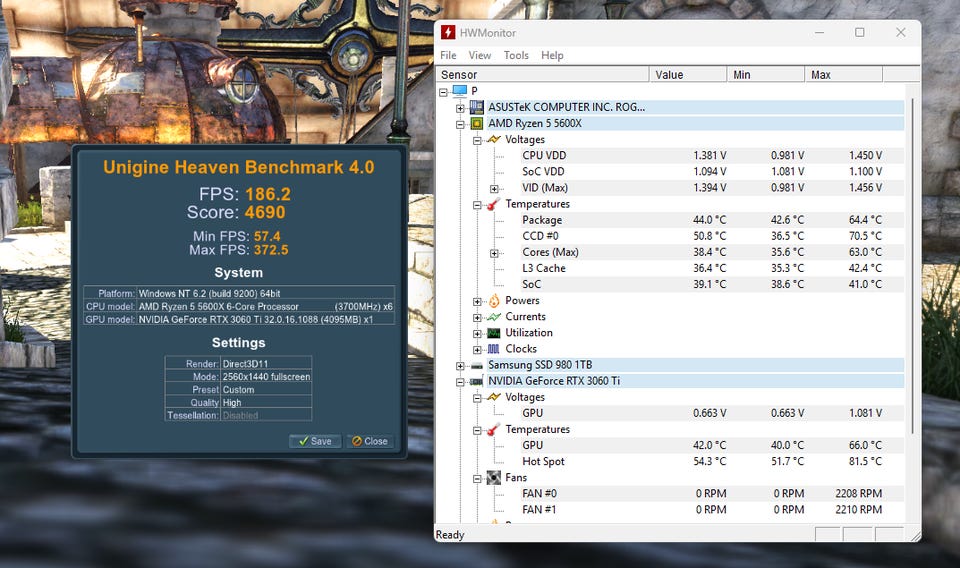Collapse the NVIDIA GeForce RTX 3060 Ti node
960x568 pixels.
[x=460, y=382]
